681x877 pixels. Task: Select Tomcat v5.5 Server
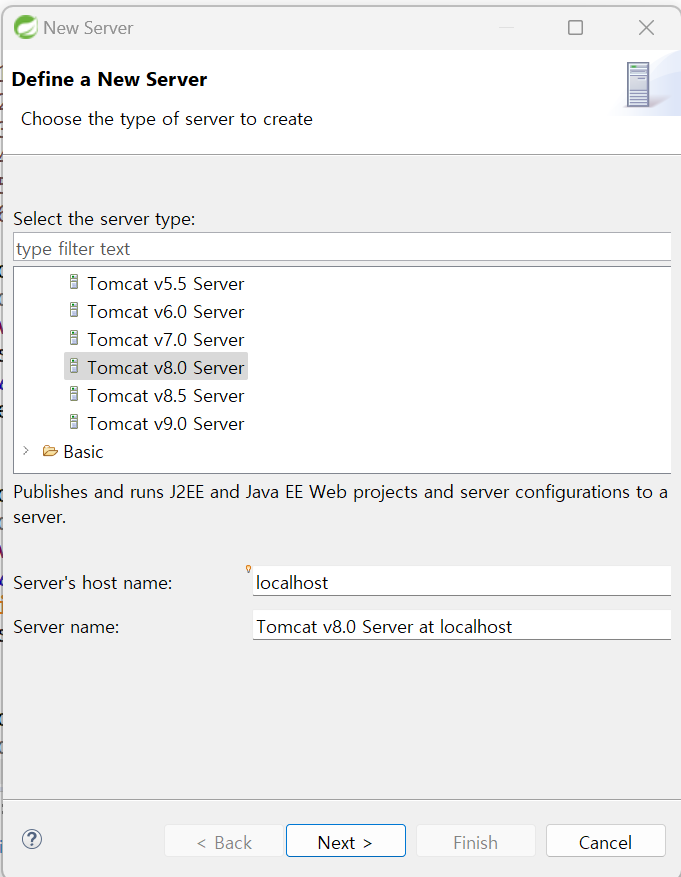coord(165,284)
